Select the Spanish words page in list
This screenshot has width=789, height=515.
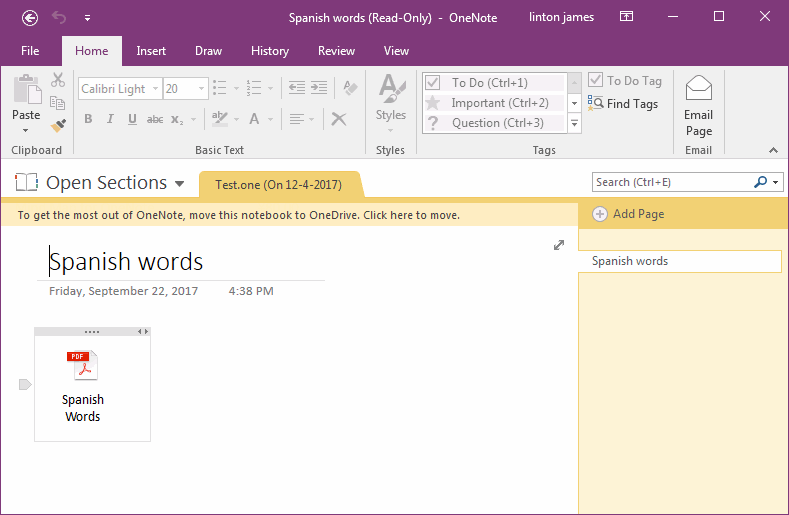(x=680, y=261)
